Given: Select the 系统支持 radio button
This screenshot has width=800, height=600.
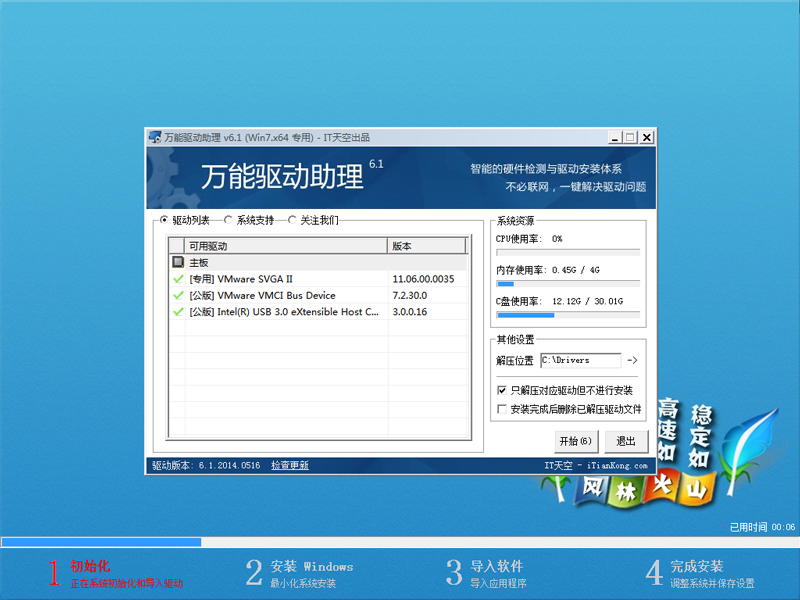Looking at the screenshot, I should 228,220.
